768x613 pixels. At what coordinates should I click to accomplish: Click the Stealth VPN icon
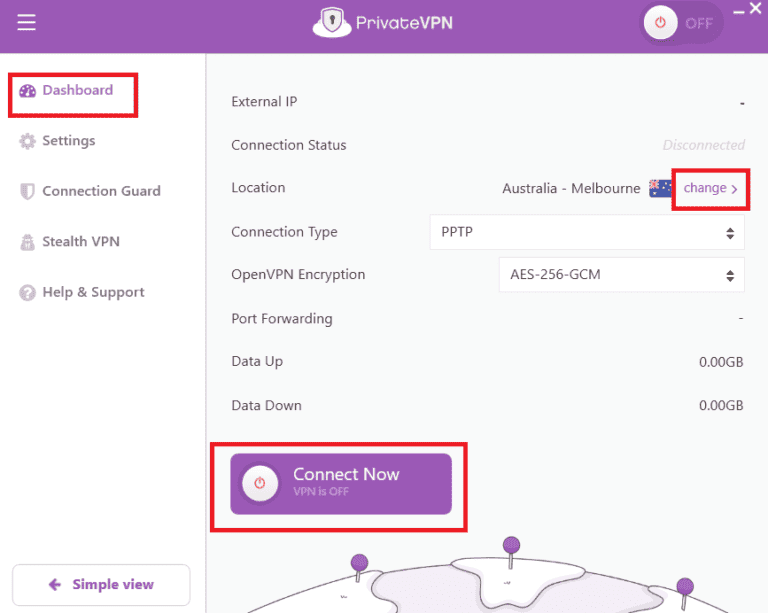[27, 242]
